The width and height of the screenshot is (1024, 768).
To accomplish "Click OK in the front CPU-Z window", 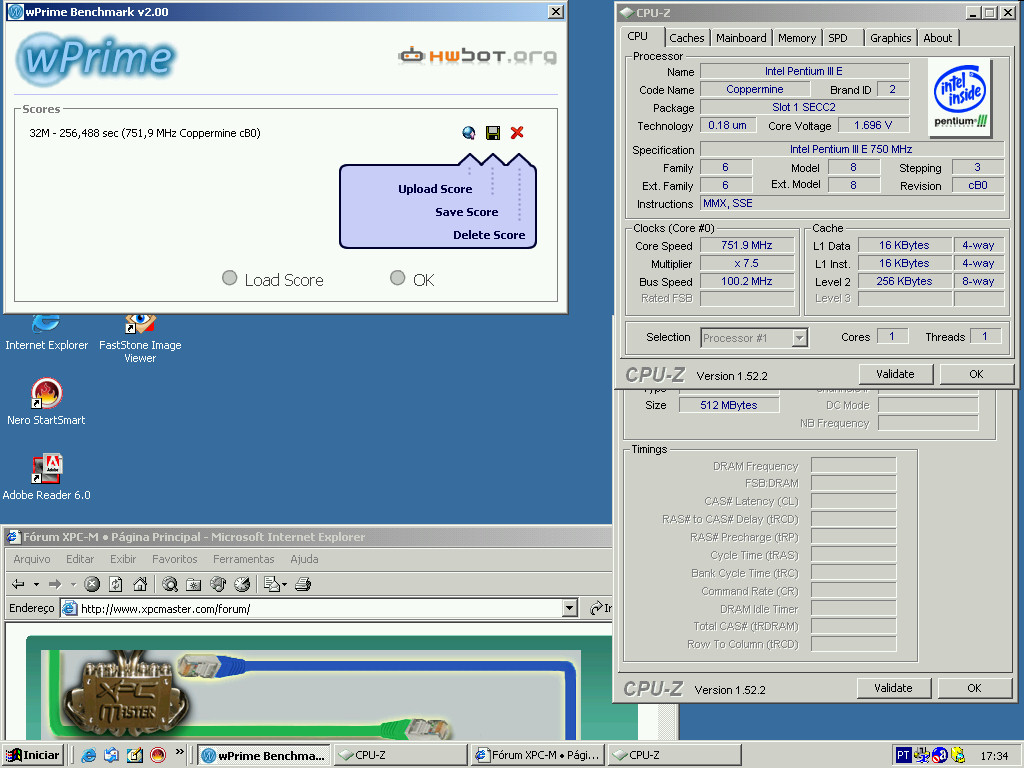I will point(976,374).
